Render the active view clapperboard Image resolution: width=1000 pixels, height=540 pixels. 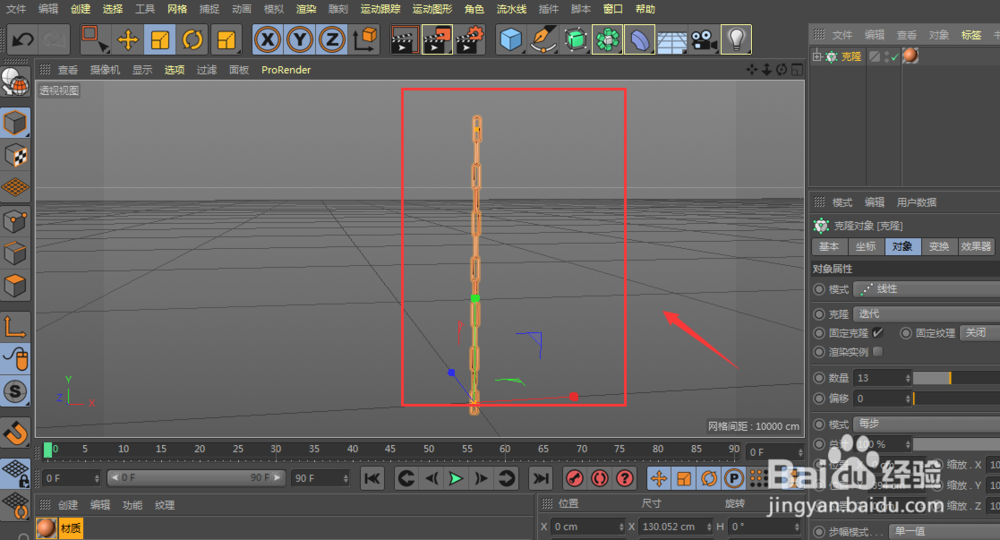tap(404, 40)
